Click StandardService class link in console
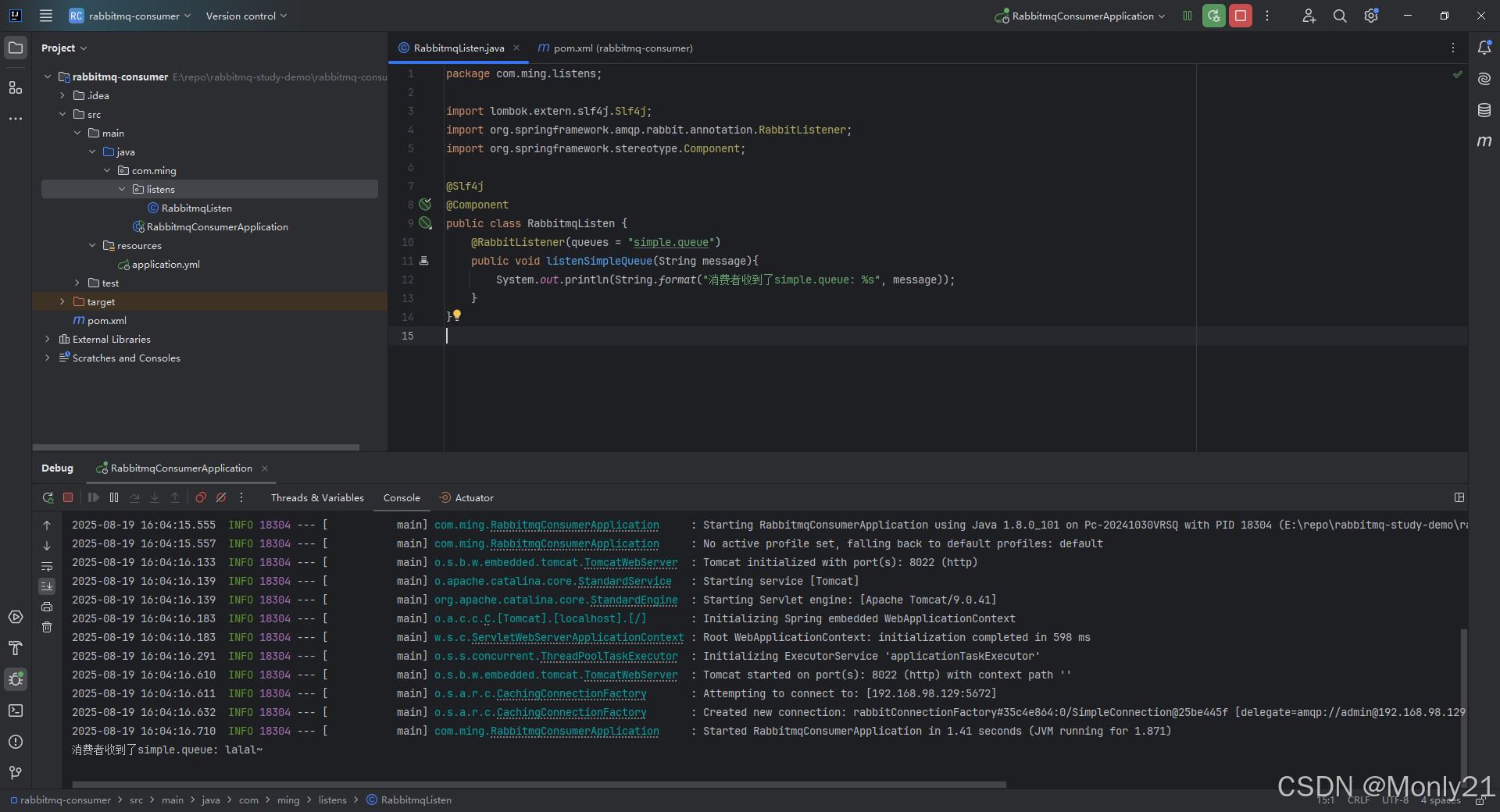The image size is (1500, 812). point(625,581)
